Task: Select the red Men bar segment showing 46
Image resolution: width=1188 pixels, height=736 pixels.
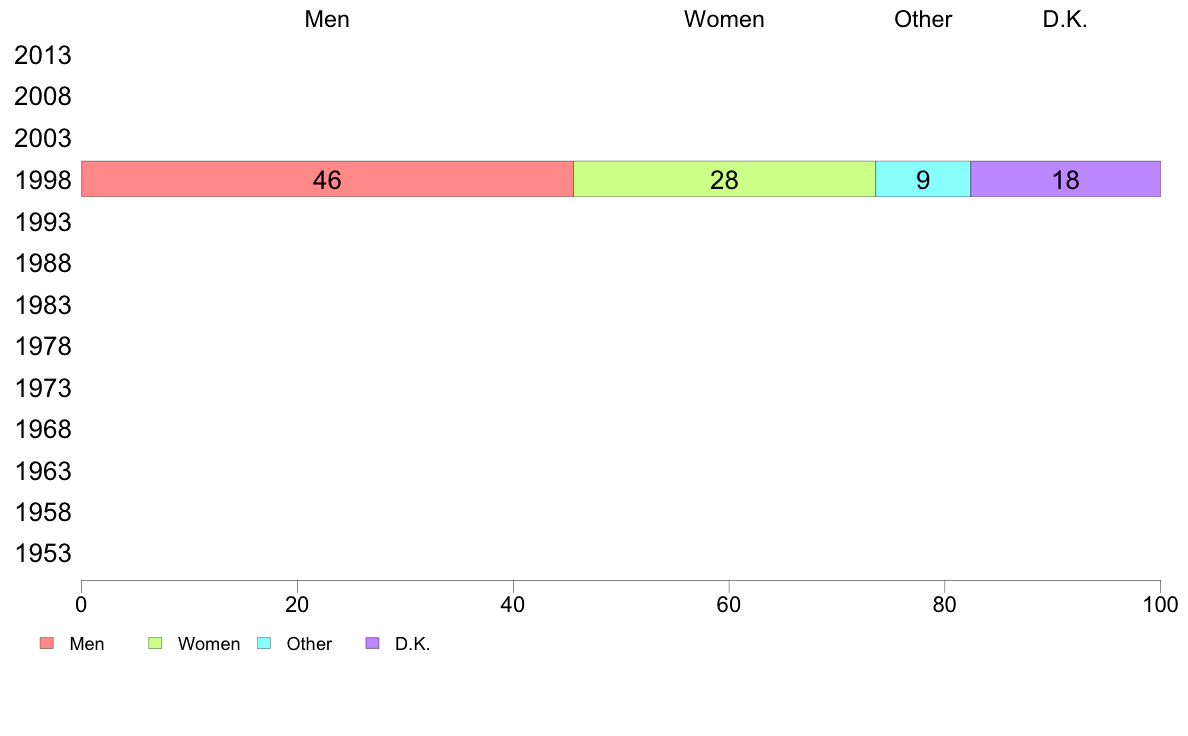Action: coord(327,179)
